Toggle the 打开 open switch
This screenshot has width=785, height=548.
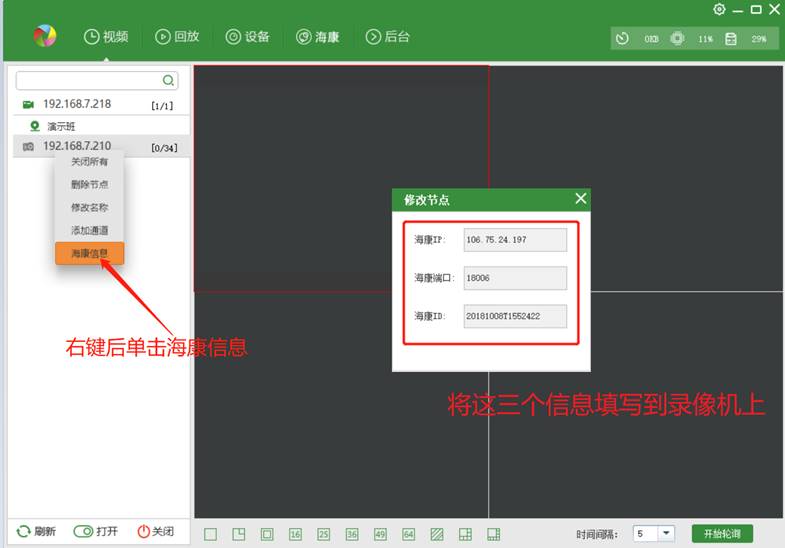pyautogui.click(x=96, y=532)
